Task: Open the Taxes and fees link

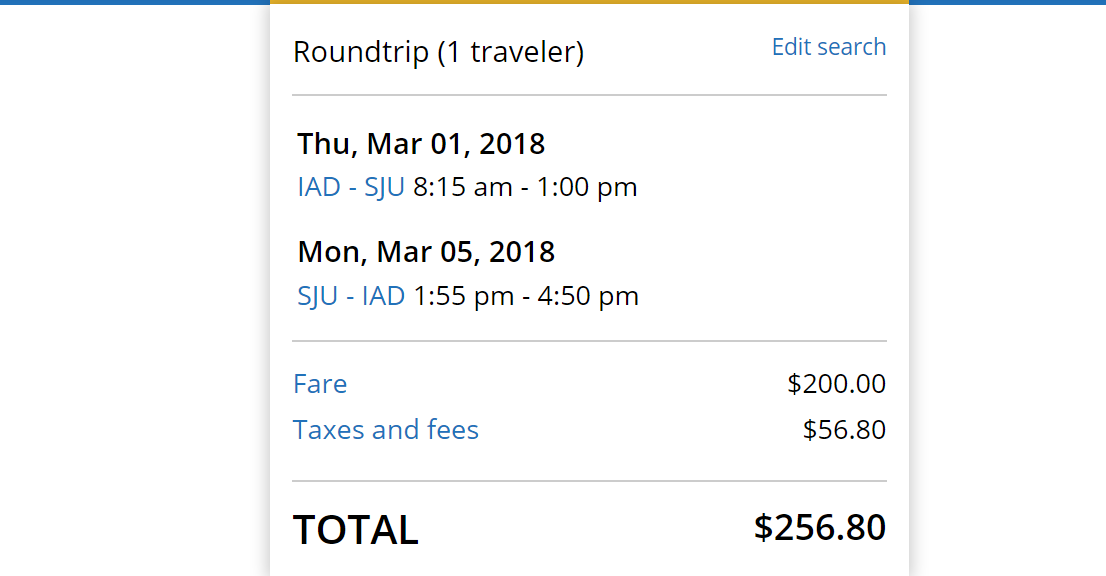Action: (x=386, y=430)
